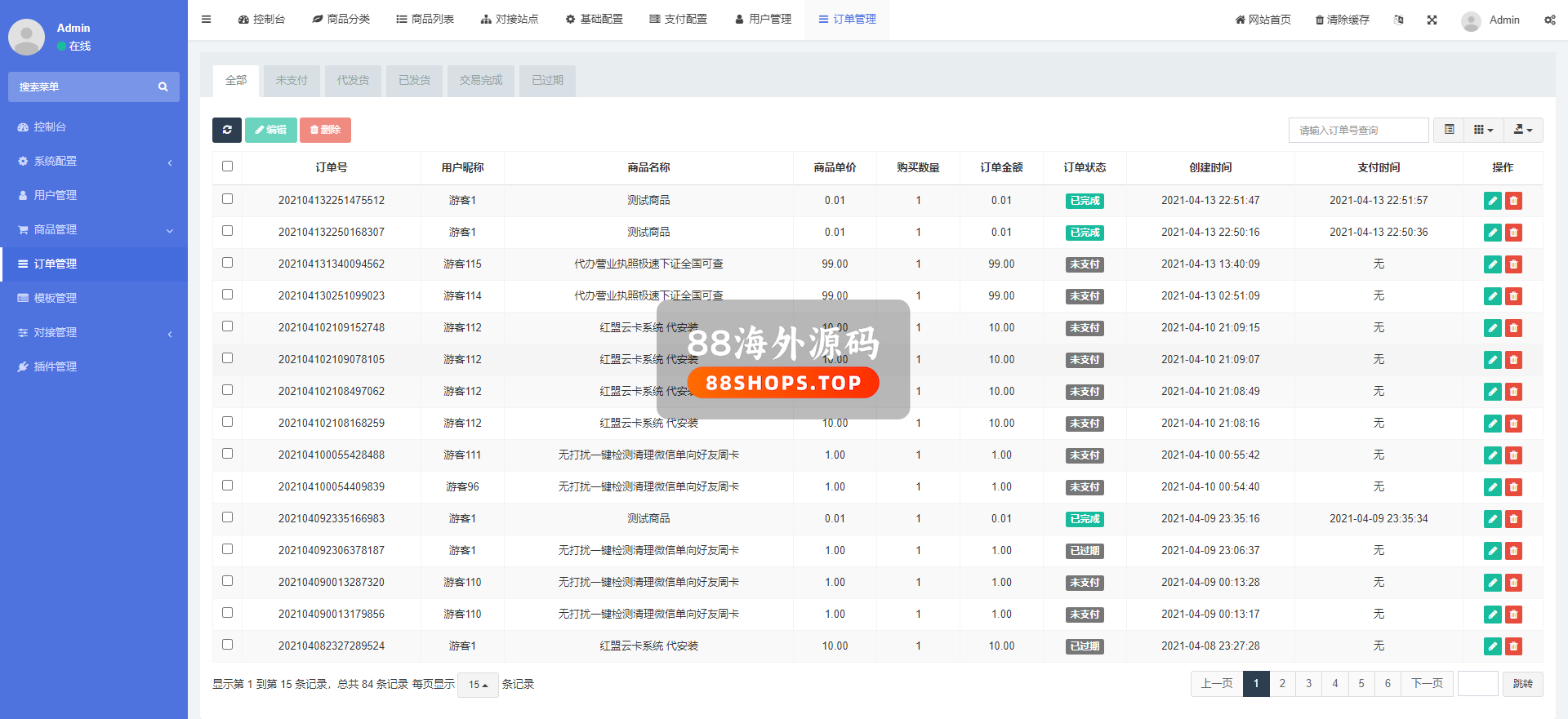Click the 下一页 next page button
1568x719 pixels.
pyautogui.click(x=1427, y=684)
